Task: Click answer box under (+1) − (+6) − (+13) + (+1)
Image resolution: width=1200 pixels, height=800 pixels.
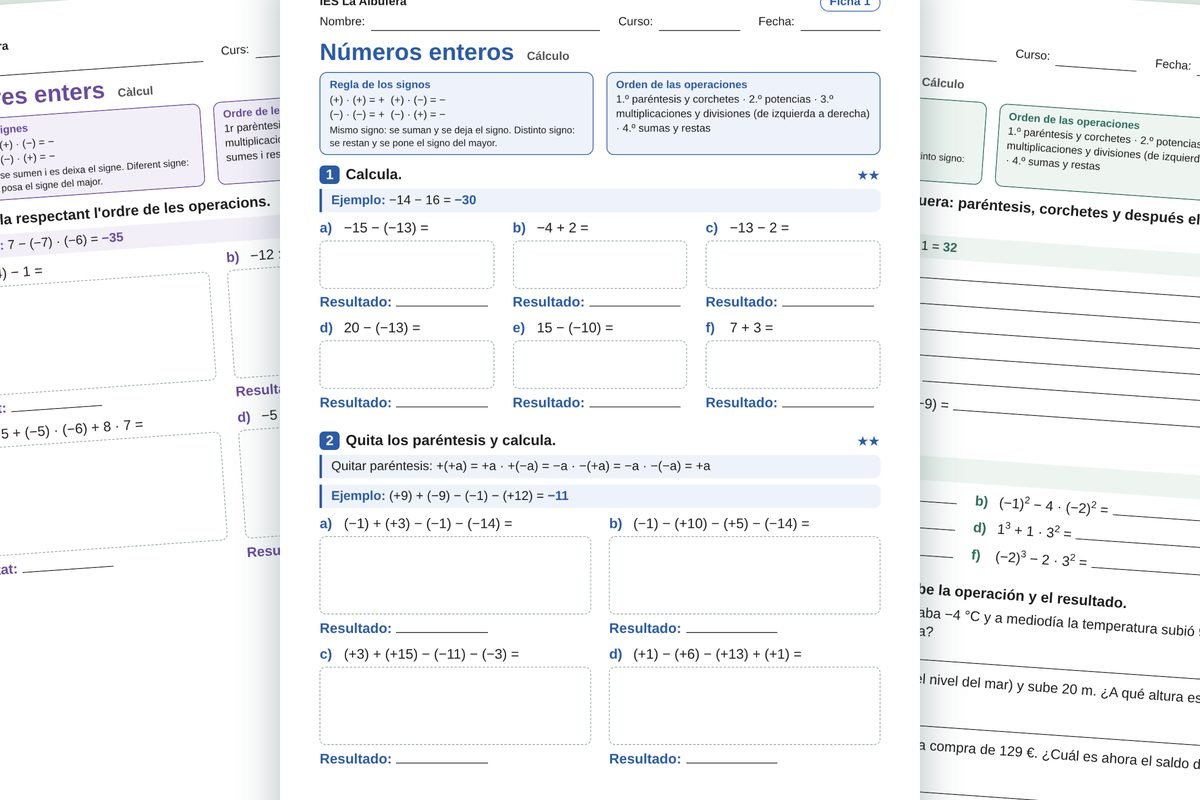Action: tap(745, 706)
